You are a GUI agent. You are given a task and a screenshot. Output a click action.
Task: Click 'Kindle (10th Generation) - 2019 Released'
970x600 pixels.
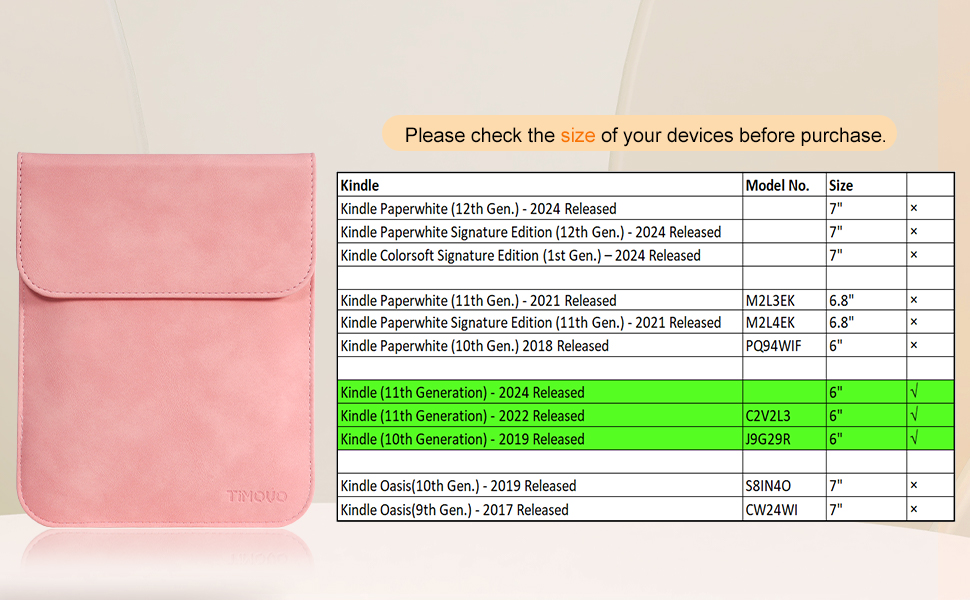click(x=462, y=439)
